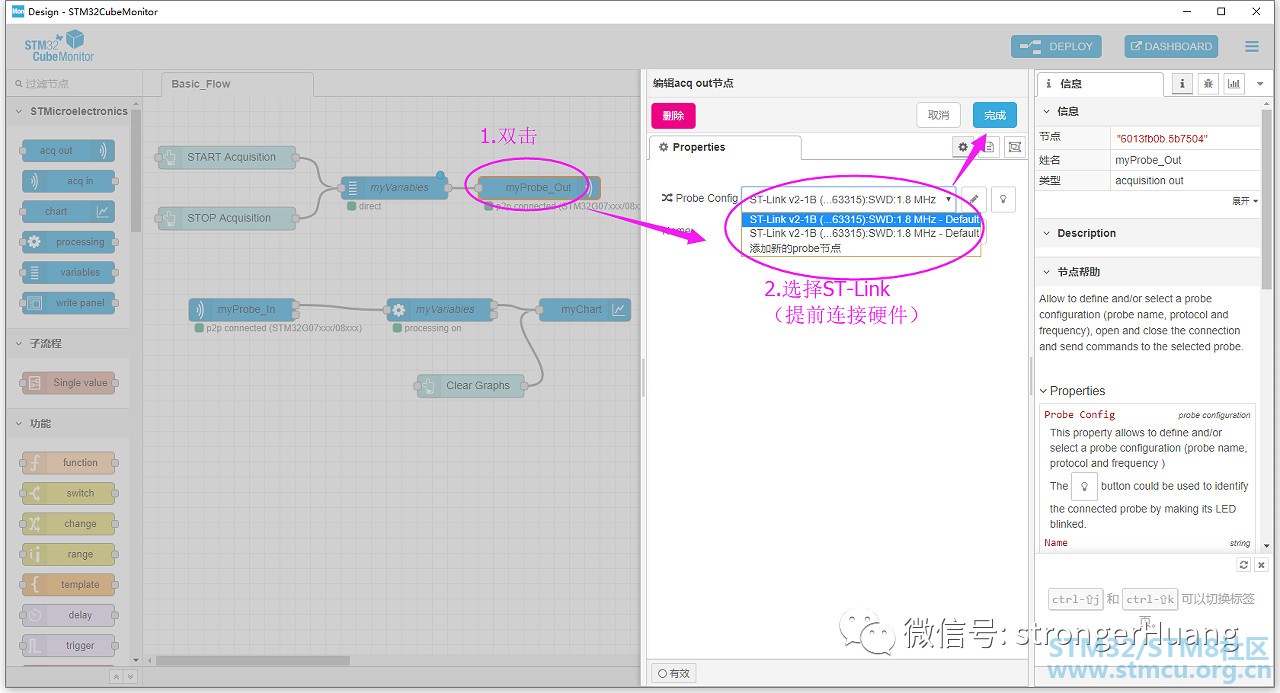Collapse all palette categories
Screen dimensions: 1280x693
point(116,677)
